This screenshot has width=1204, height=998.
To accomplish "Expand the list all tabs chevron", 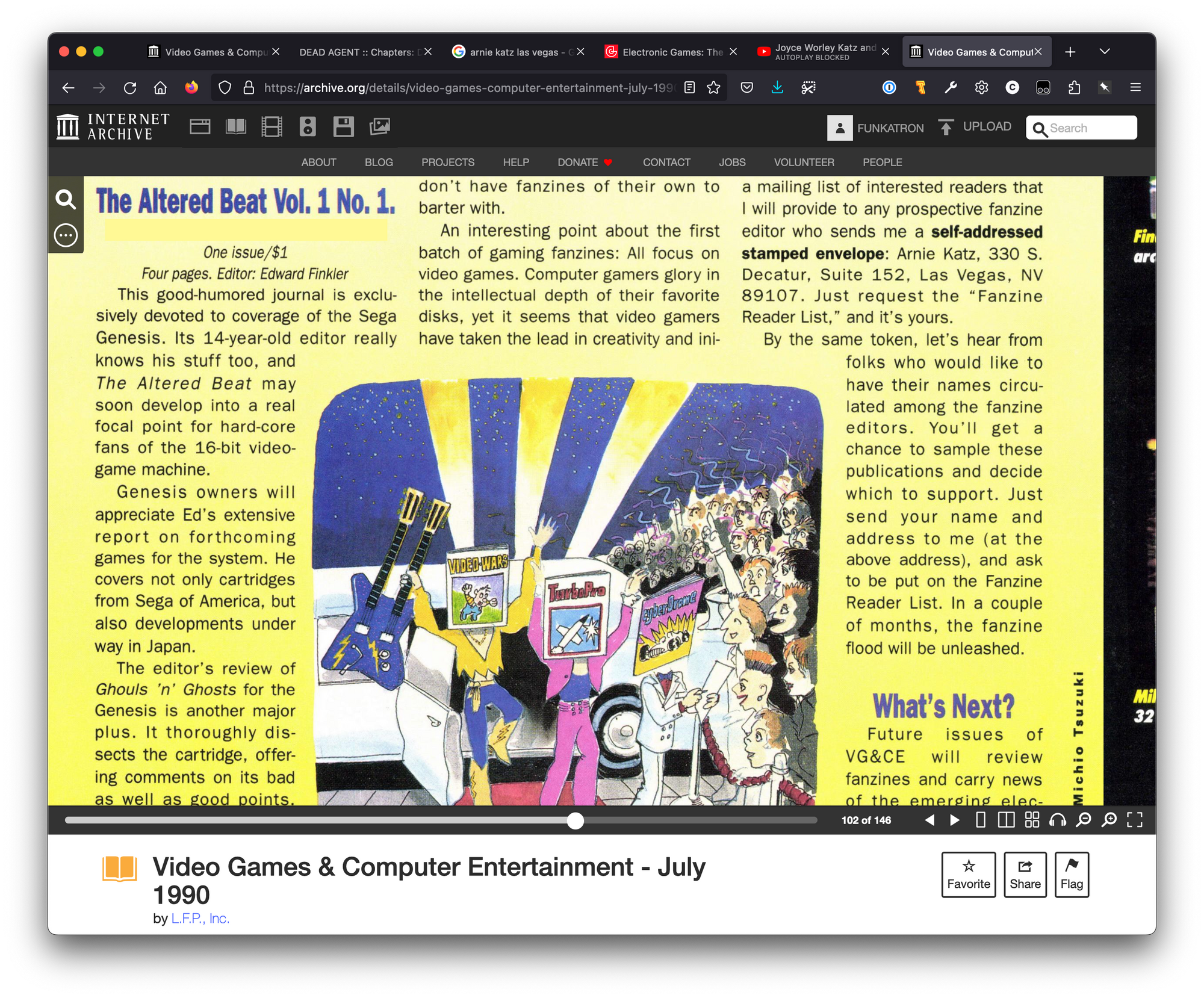I will click(1105, 52).
